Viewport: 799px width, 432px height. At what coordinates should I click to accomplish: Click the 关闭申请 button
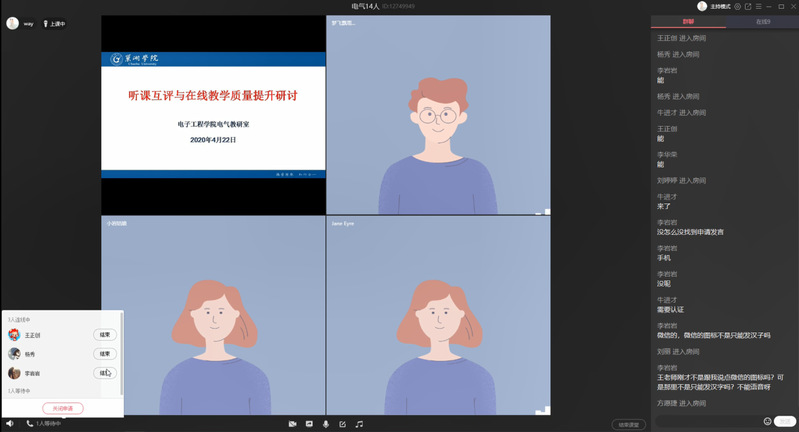pos(63,408)
